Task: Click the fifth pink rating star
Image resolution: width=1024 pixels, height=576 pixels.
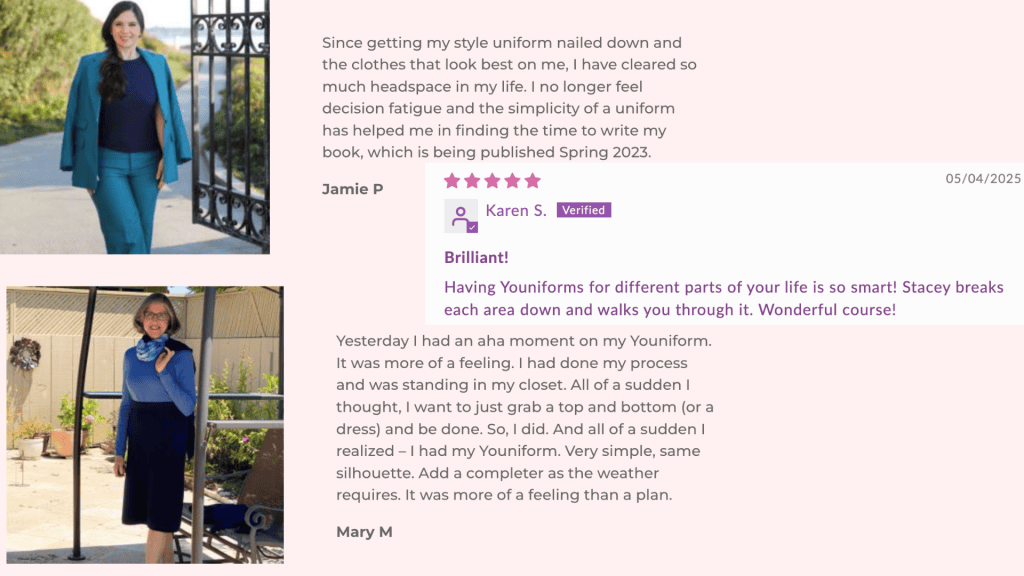Action: click(532, 181)
